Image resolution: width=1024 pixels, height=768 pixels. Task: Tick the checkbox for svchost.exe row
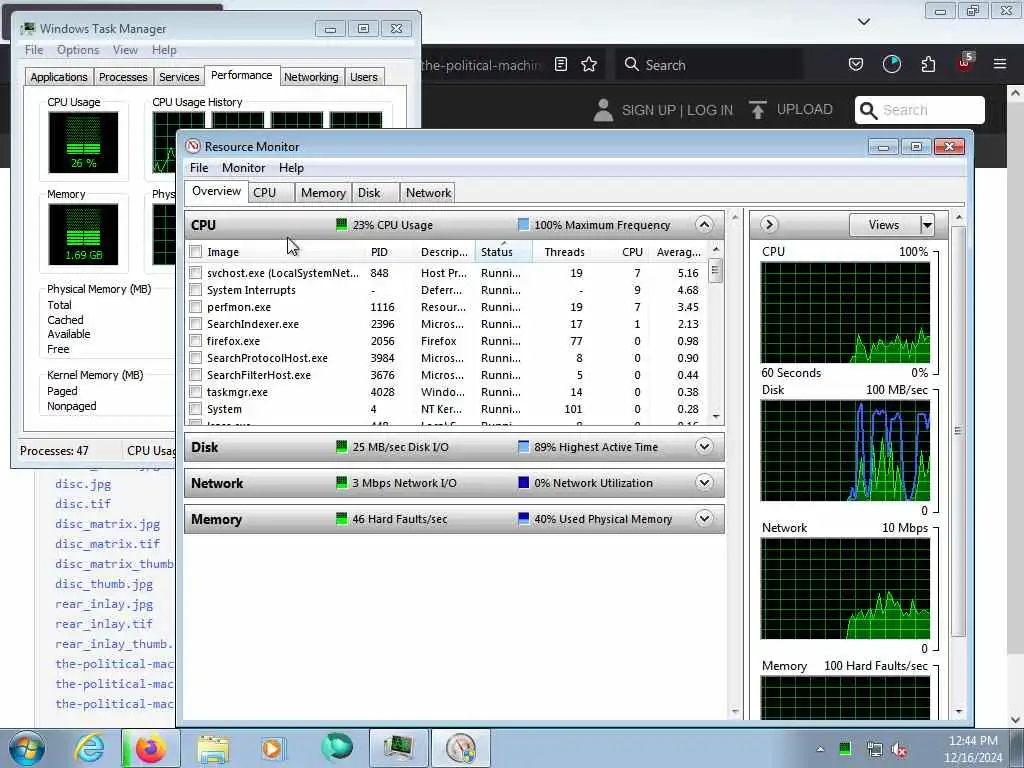[x=195, y=273]
